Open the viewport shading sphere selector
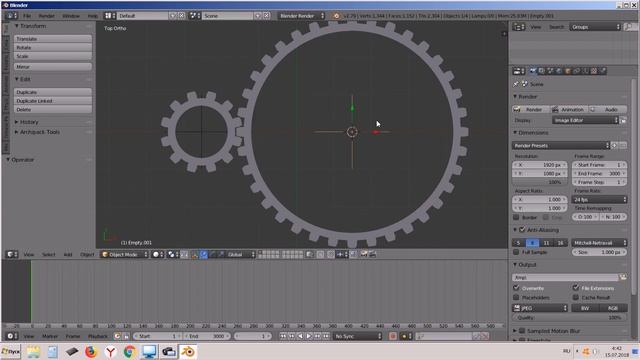 [x=158, y=254]
